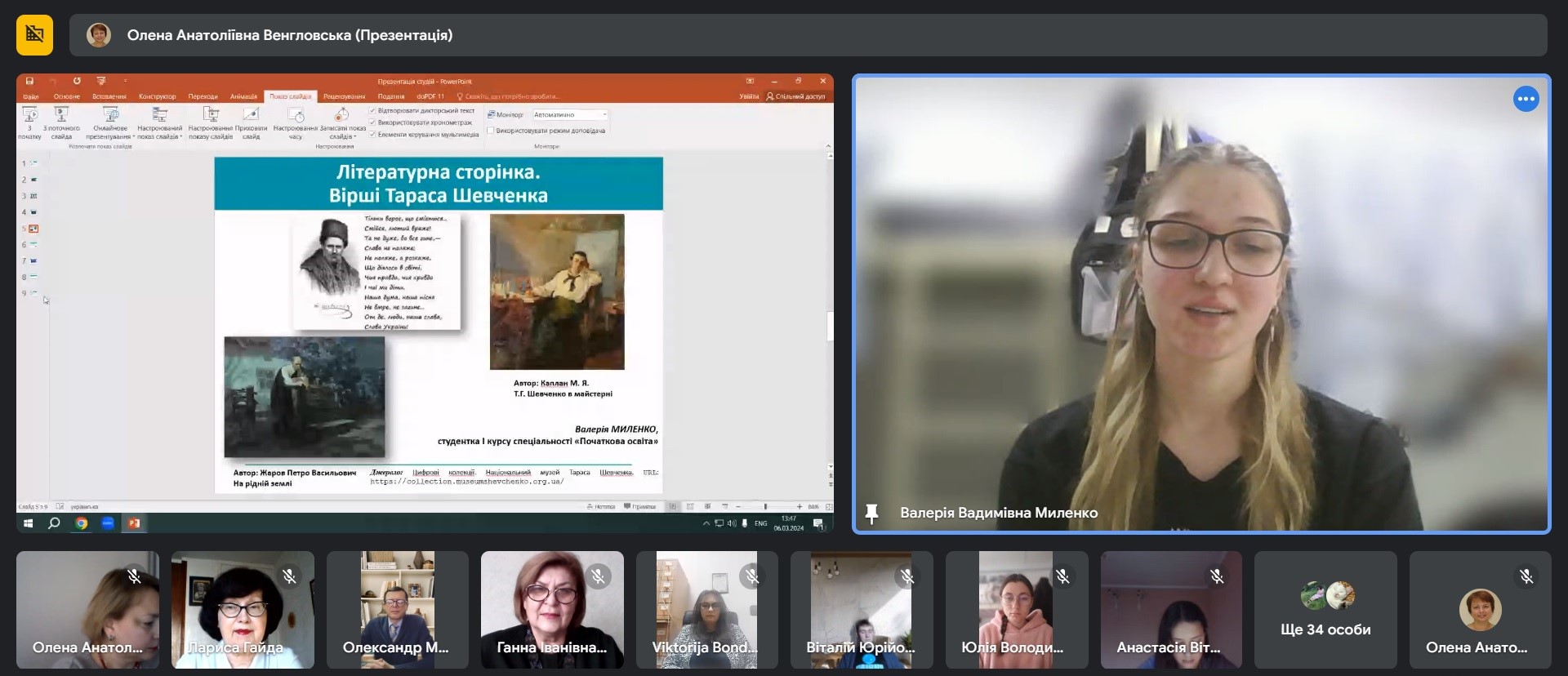Click the 'Приховати слайд' hide slide icon
This screenshot has height=676, width=1568.
pyautogui.click(x=251, y=115)
